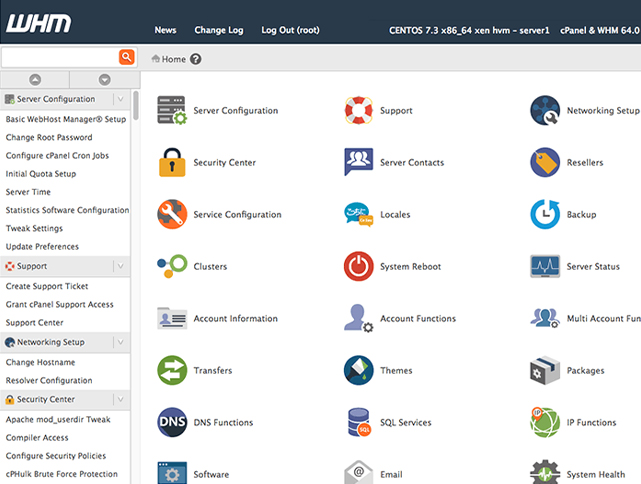The image size is (641, 484).
Task: Focus the sidebar search input field
Action: 60,57
